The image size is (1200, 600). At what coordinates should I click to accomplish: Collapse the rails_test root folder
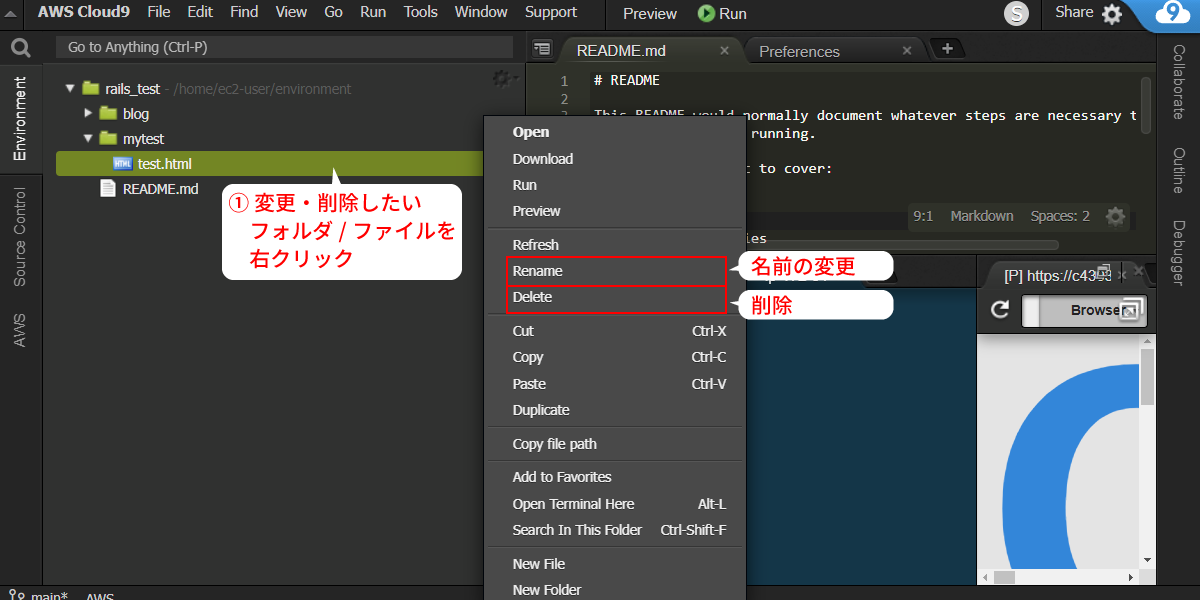pos(70,89)
